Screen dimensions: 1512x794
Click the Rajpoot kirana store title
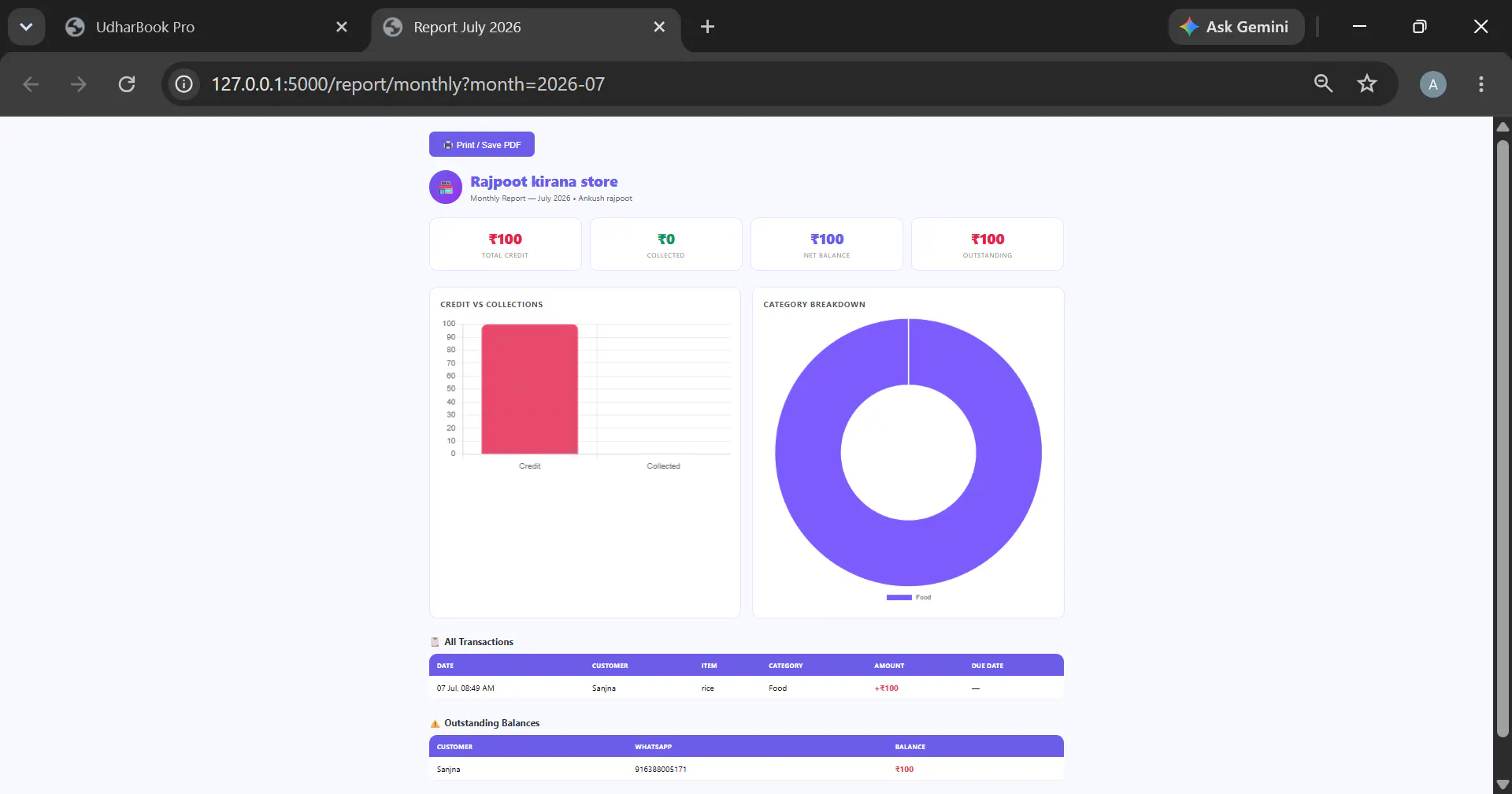[x=544, y=181]
